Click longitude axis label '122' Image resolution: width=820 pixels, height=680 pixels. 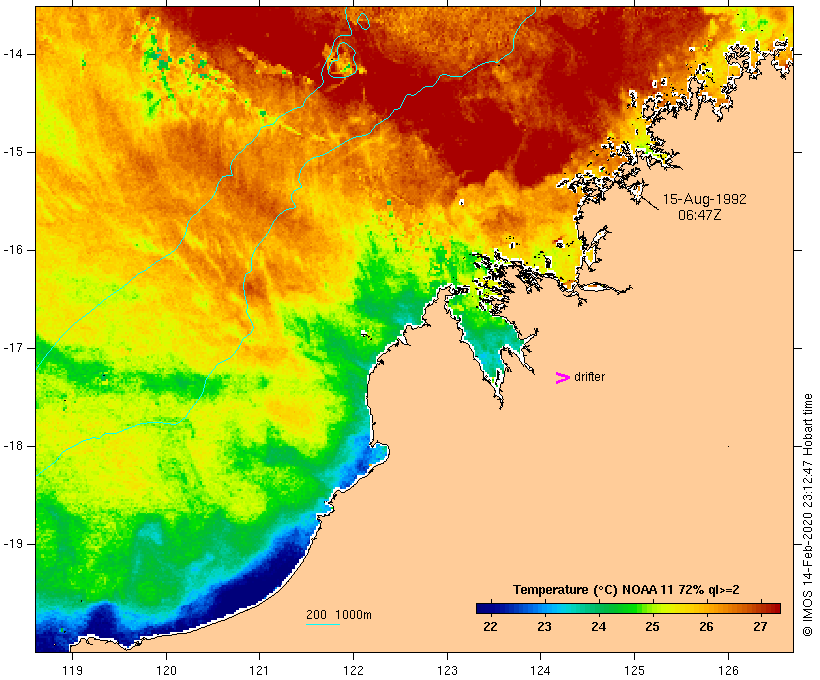point(354,671)
